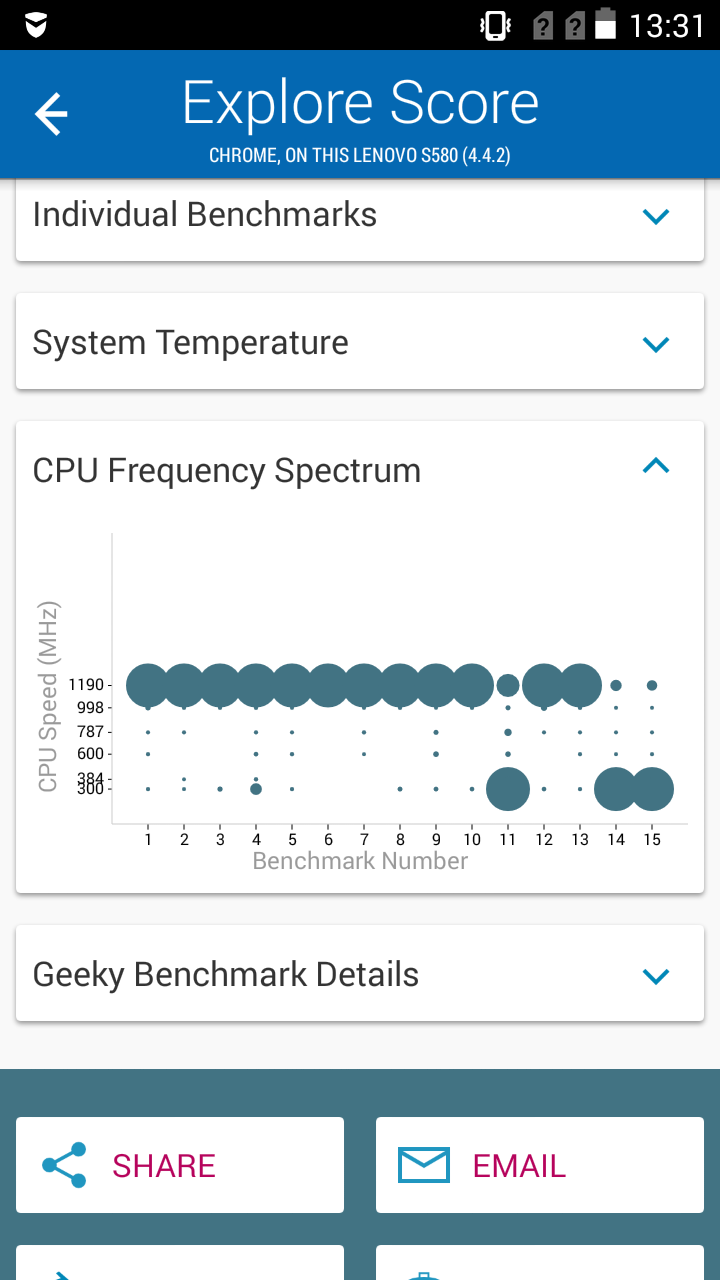This screenshot has height=1280, width=720.
Task: Select medium bubble at benchmark 11, 1190 MHz
Action: click(x=508, y=685)
